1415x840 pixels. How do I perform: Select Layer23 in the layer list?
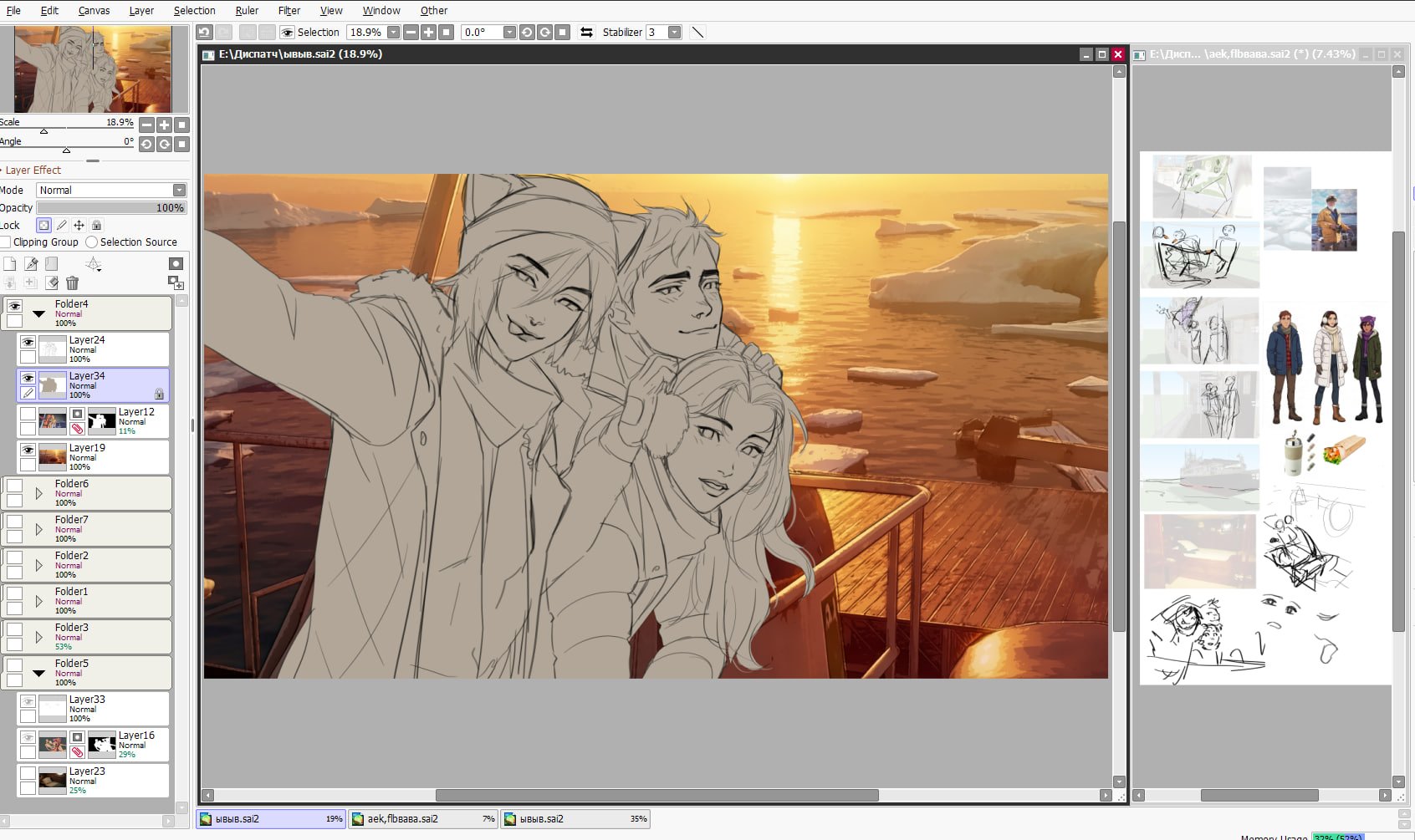[93, 781]
